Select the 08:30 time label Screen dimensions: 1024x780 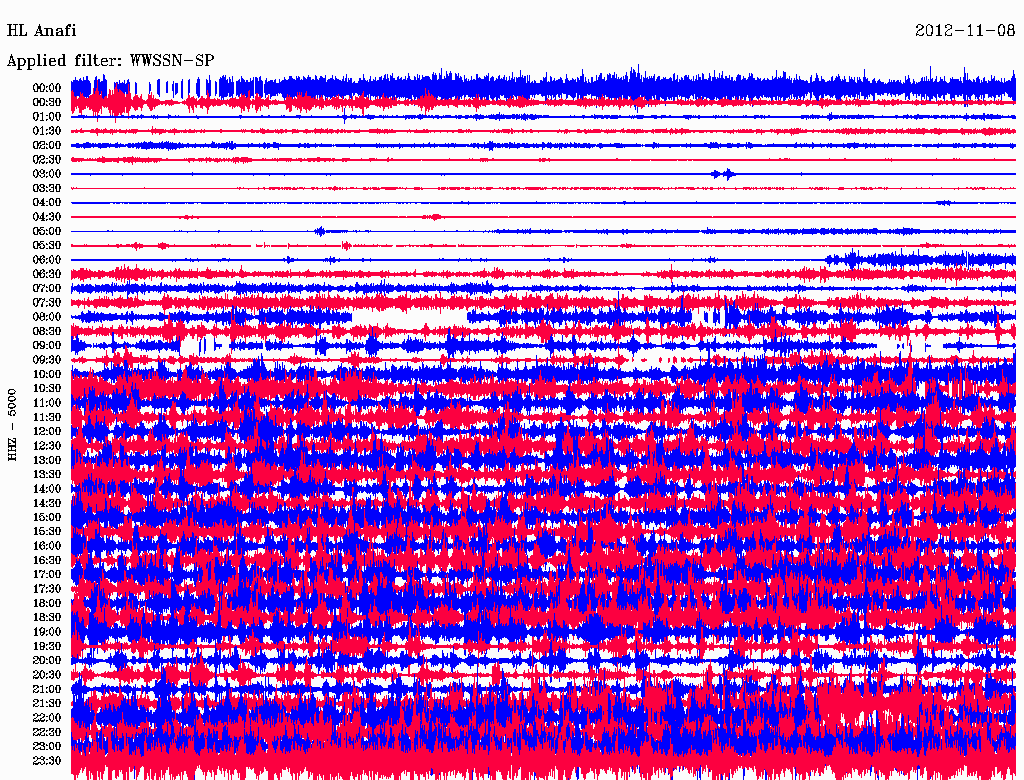[46, 332]
